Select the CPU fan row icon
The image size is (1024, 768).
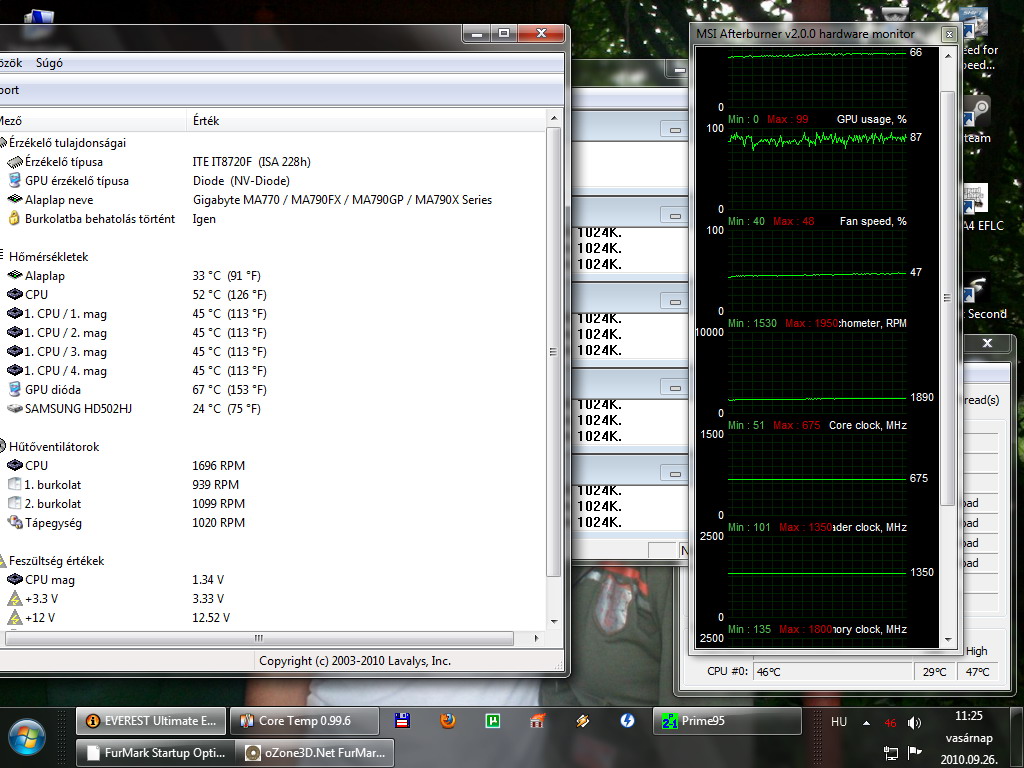point(15,465)
